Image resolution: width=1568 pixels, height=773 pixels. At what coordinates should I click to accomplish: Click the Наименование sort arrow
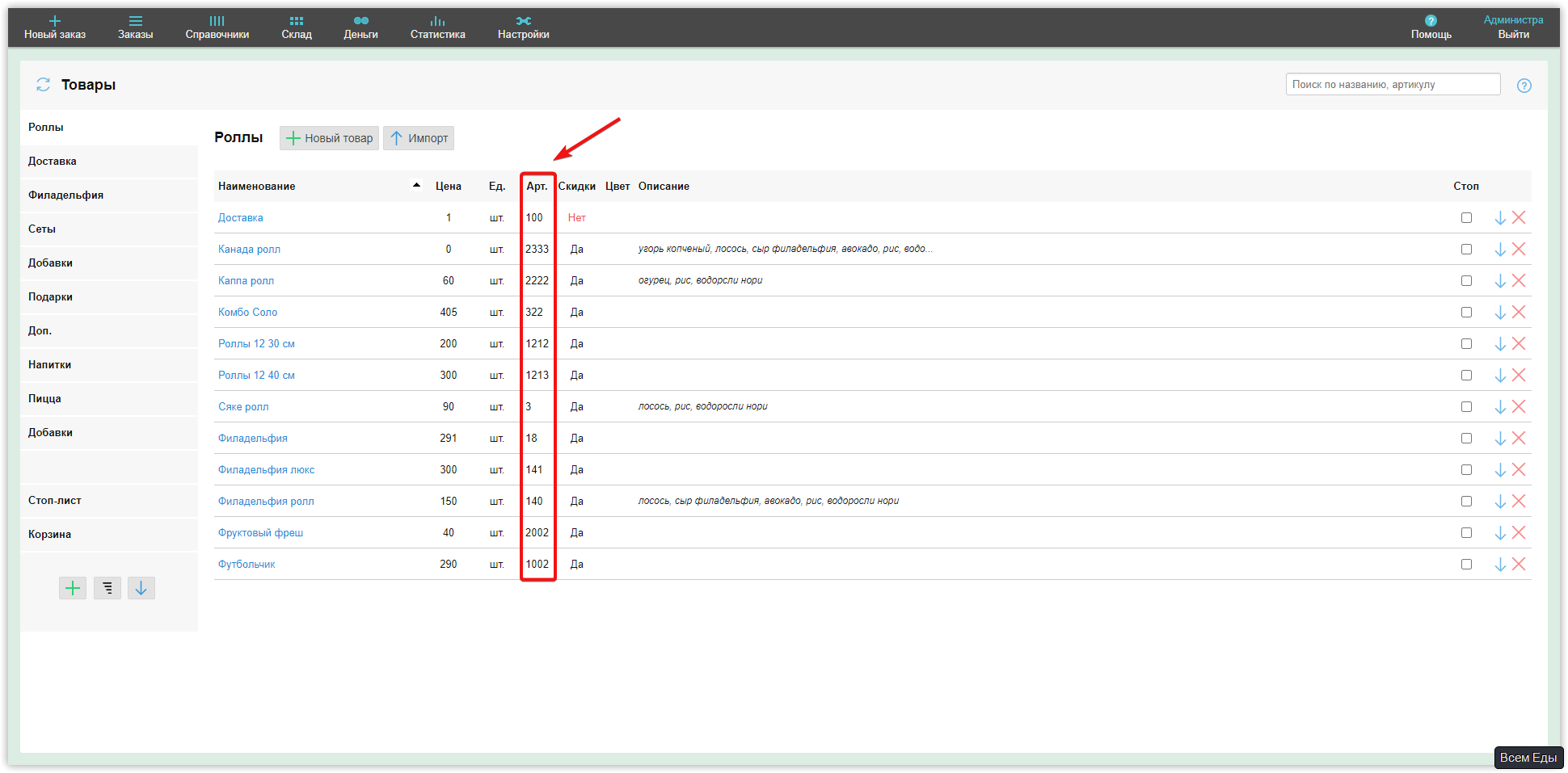(x=416, y=185)
